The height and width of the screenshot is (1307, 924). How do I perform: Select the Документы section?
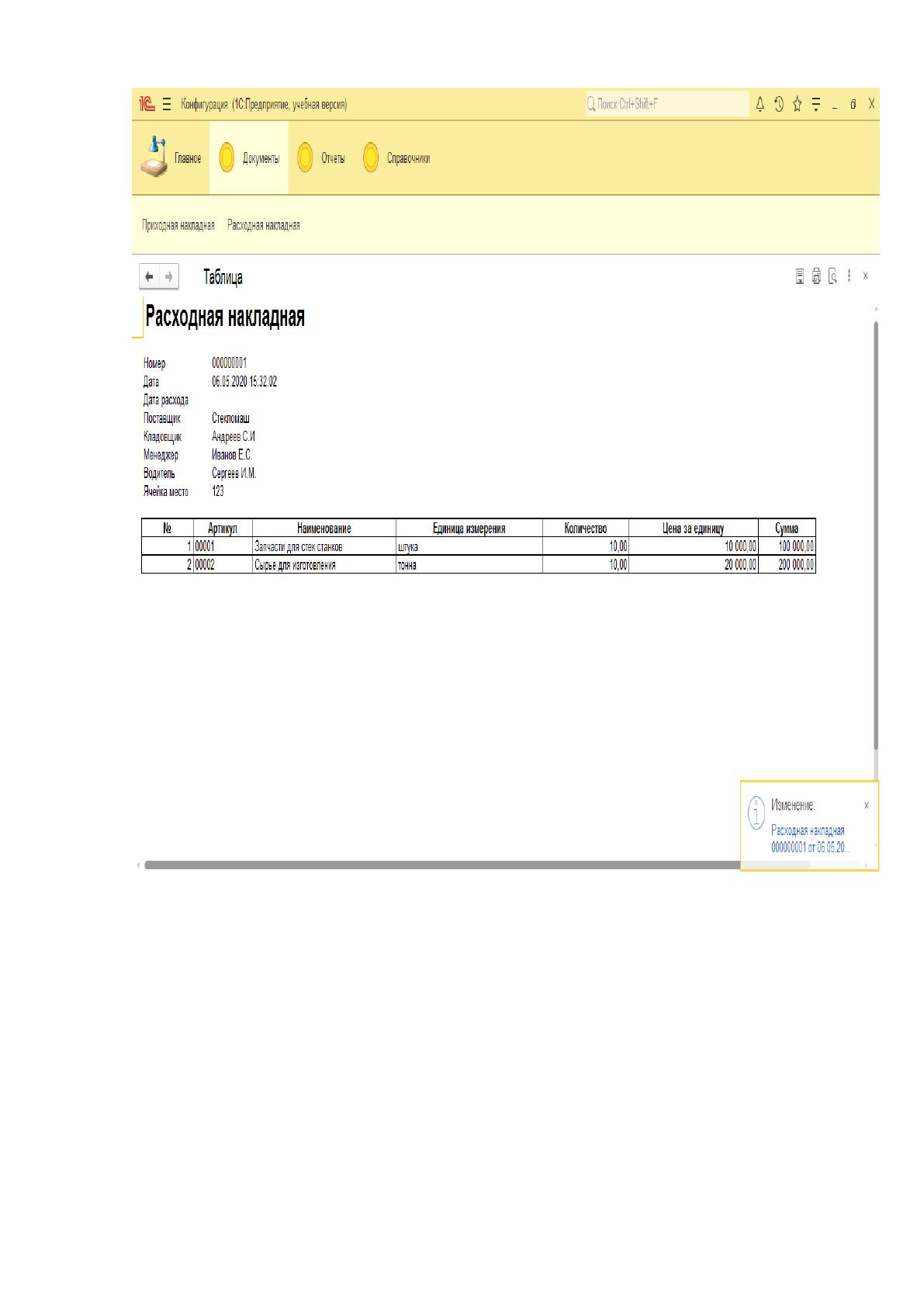point(249,158)
